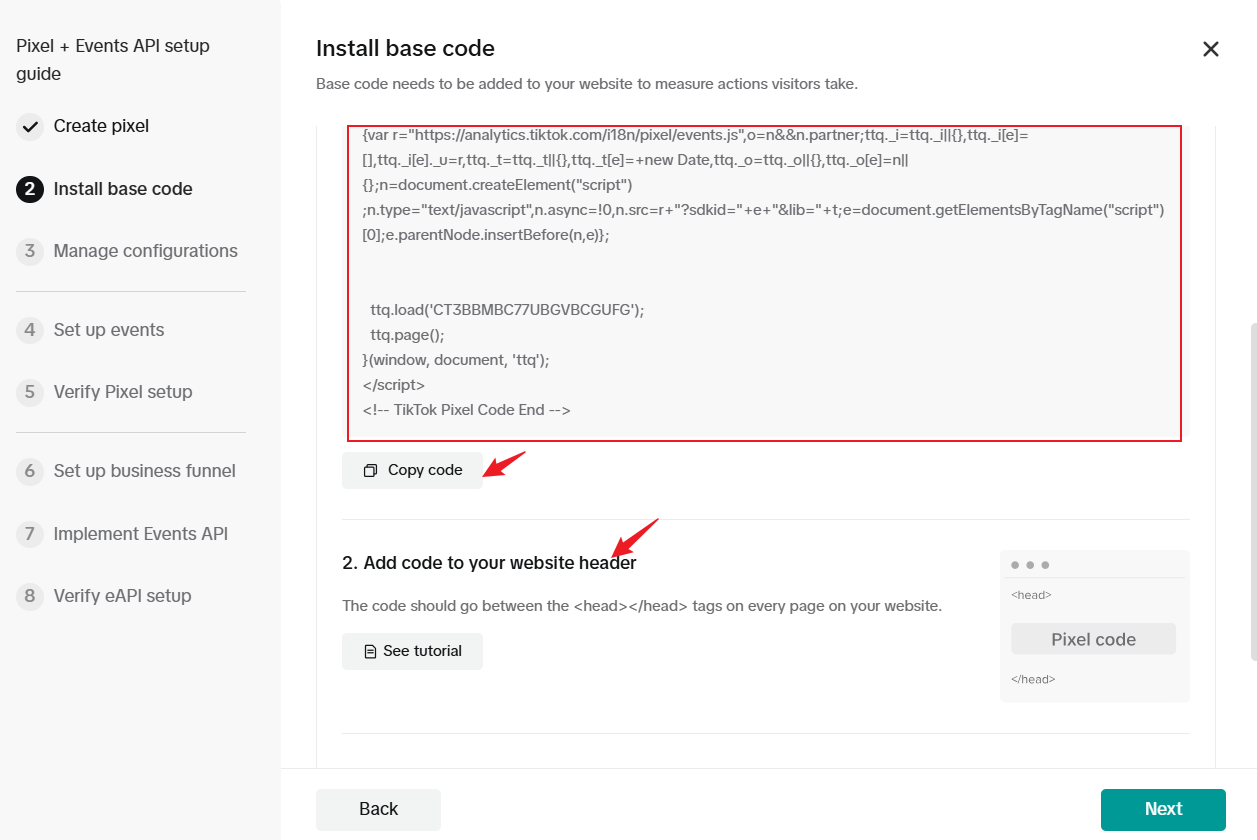Click the step 2 circle icon
Image resolution: width=1257 pixels, height=840 pixels.
coord(30,189)
